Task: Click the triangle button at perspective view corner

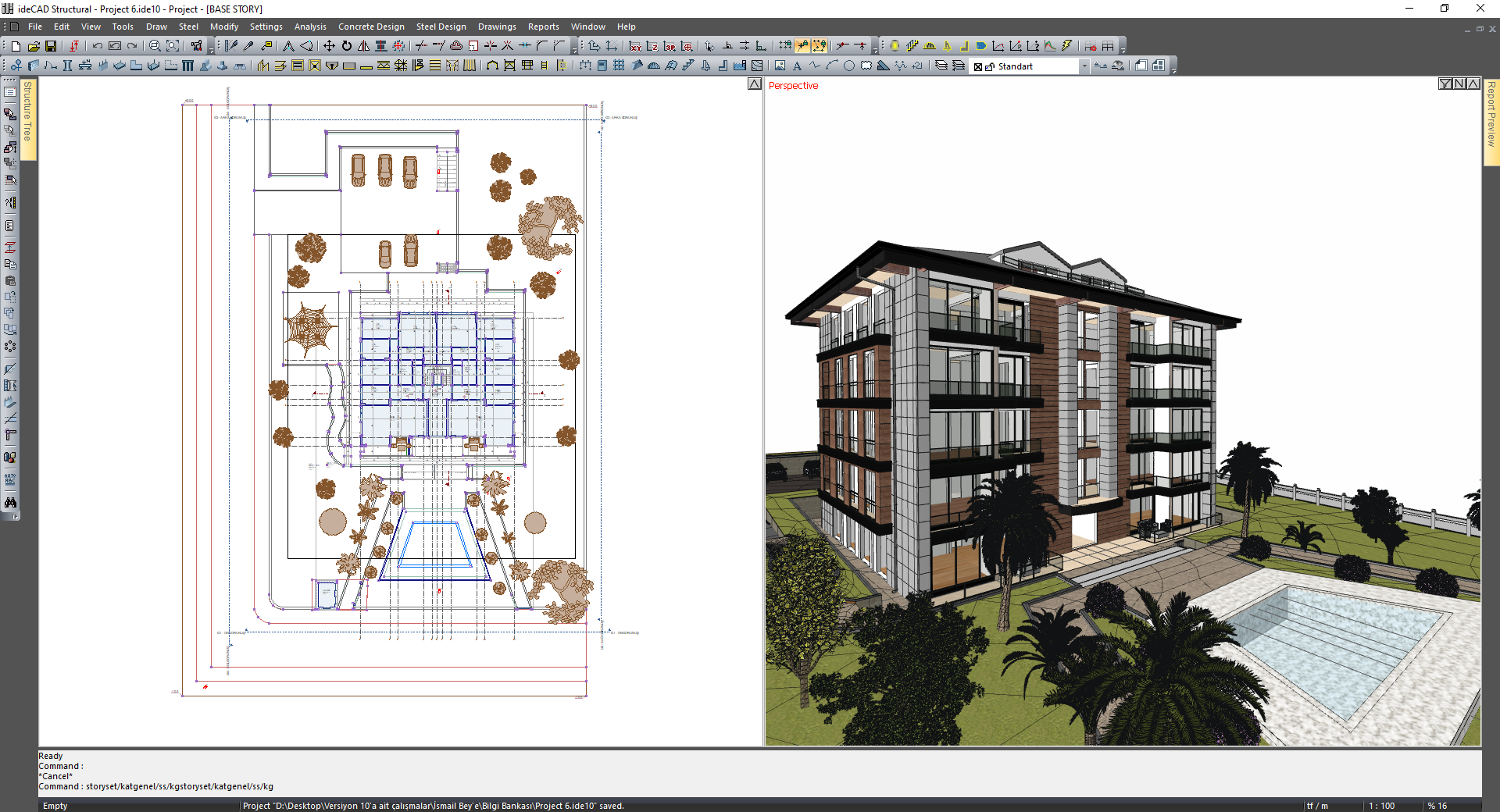Action: [x=1473, y=84]
